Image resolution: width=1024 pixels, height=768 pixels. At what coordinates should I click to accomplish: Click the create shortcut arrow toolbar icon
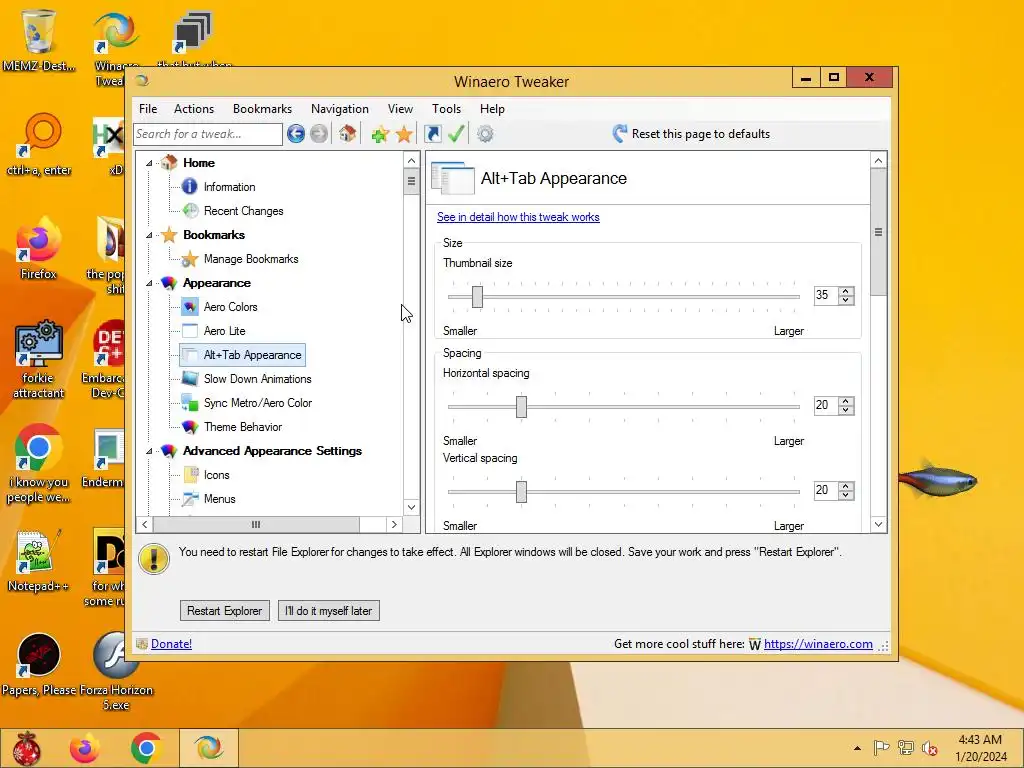pyautogui.click(x=432, y=134)
